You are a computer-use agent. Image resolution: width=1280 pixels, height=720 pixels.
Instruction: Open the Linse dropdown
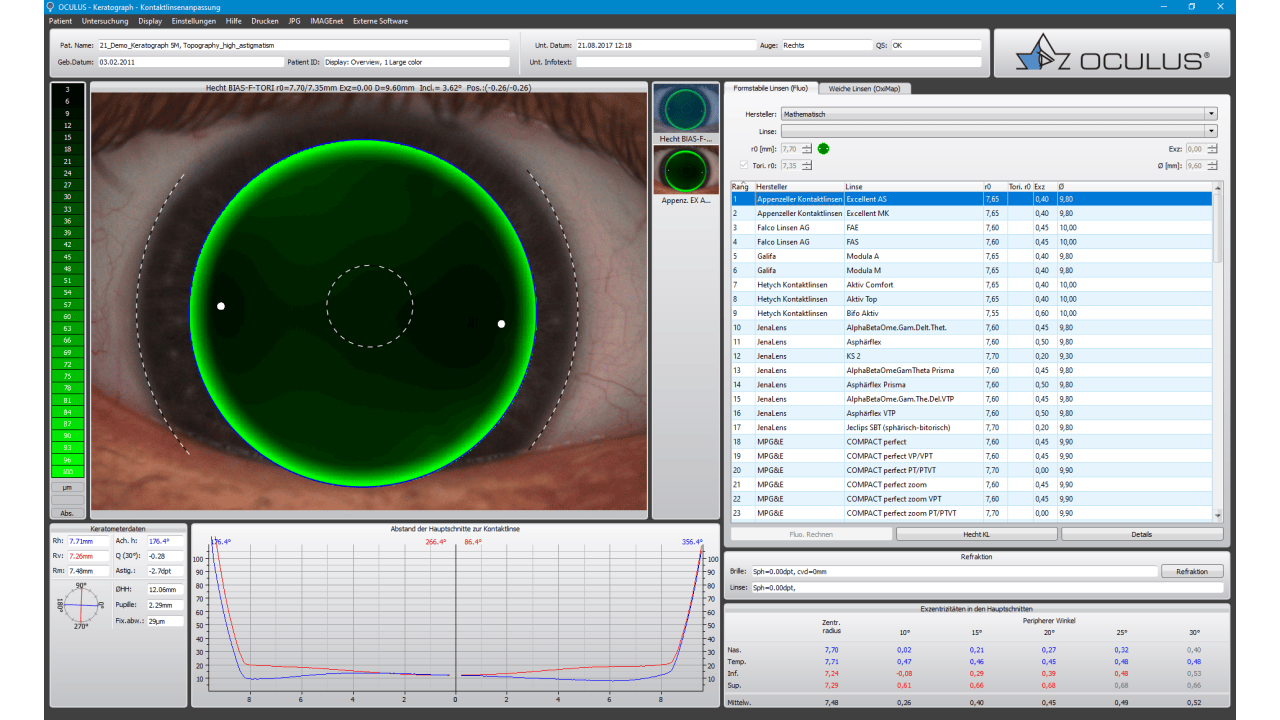(1211, 131)
